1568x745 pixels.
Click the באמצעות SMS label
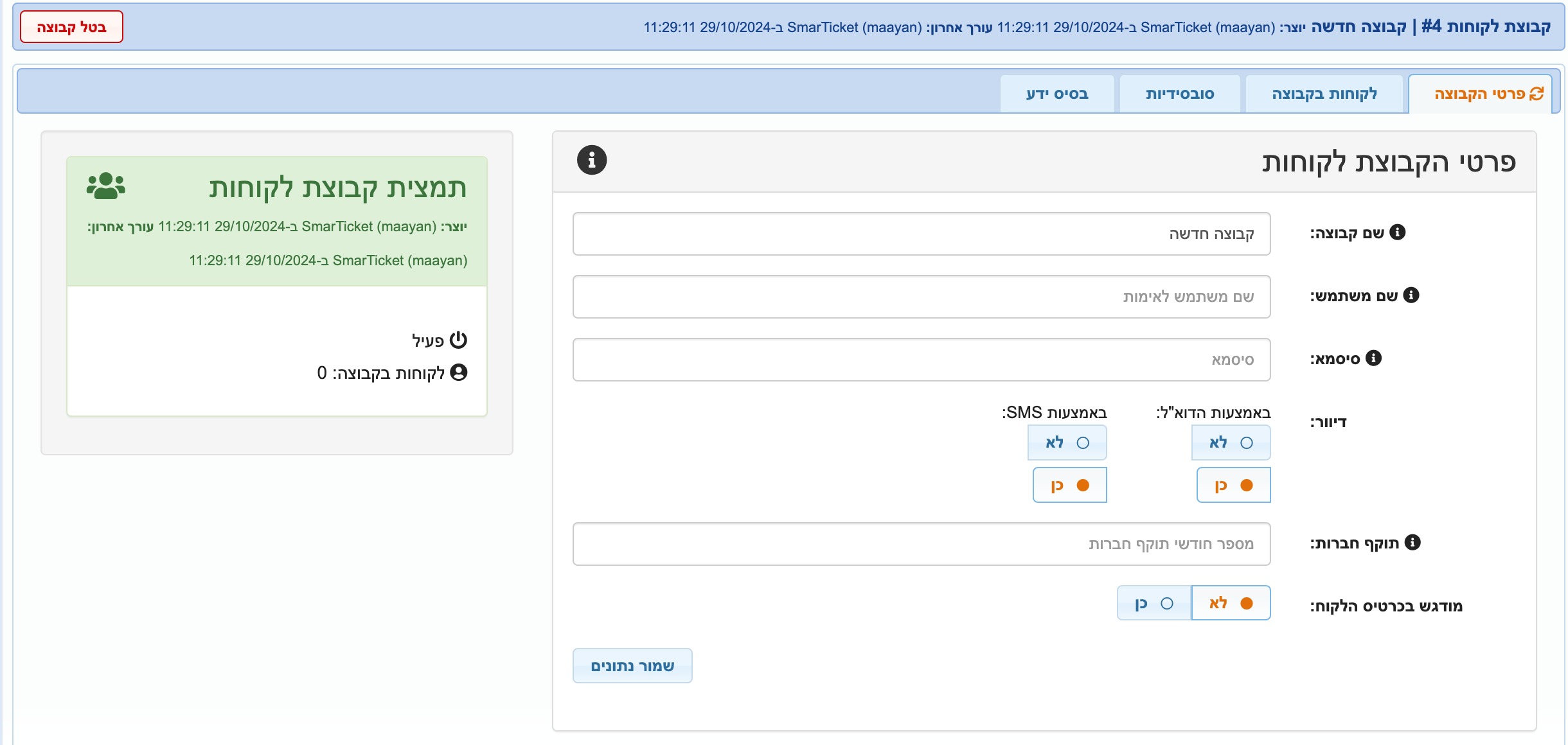(1055, 412)
